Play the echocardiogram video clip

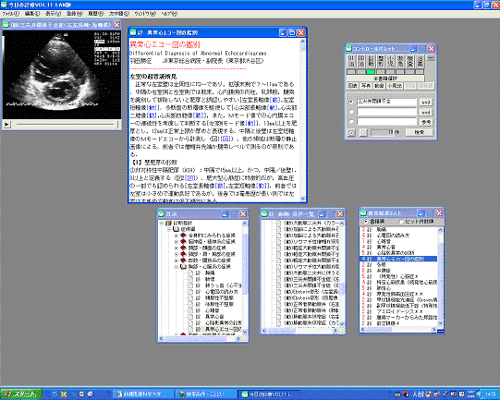pos(7,124)
